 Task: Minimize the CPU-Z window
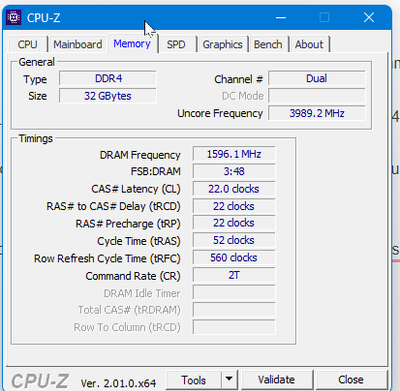[281, 17]
